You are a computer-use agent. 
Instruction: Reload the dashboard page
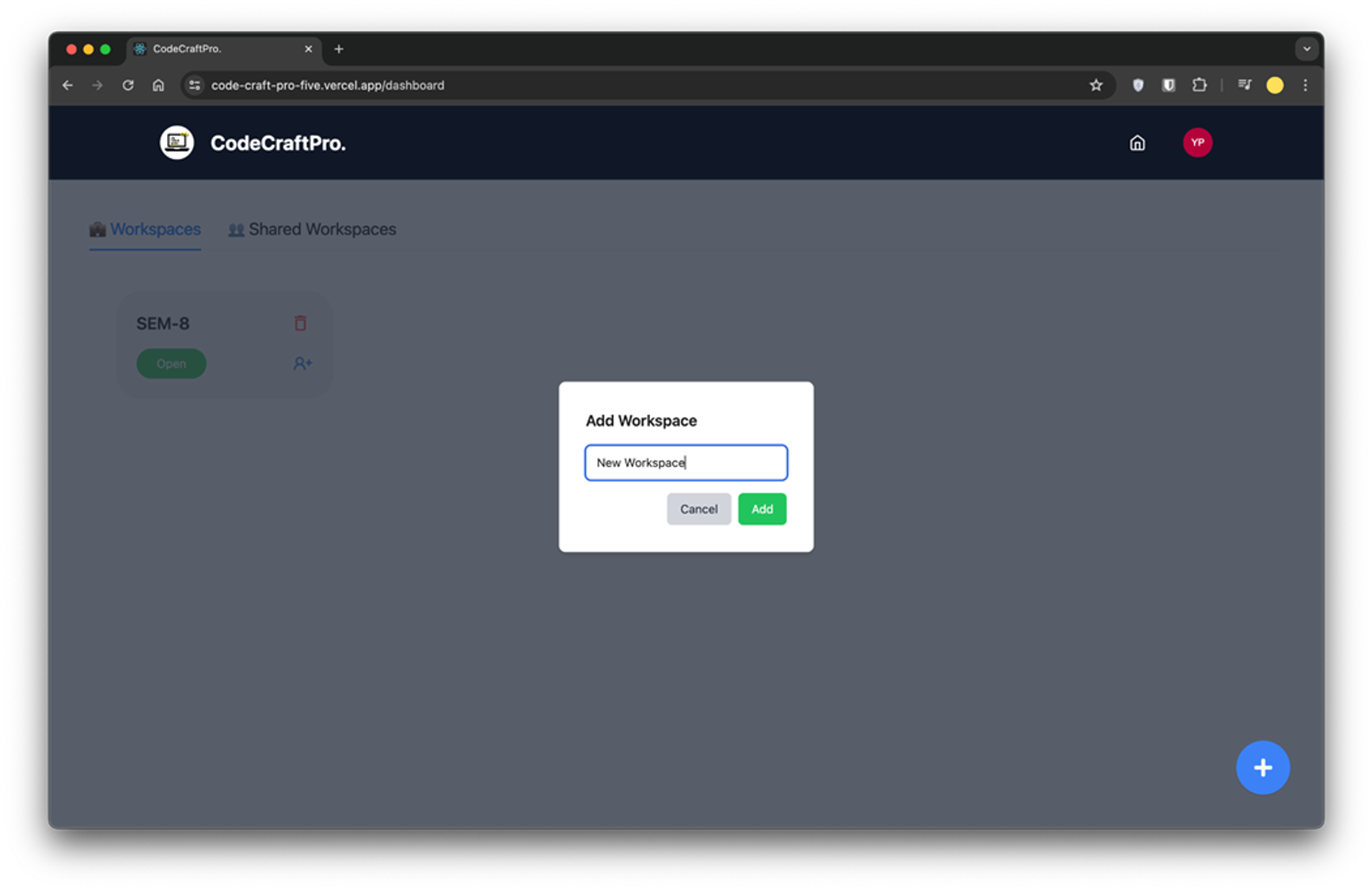(x=128, y=86)
